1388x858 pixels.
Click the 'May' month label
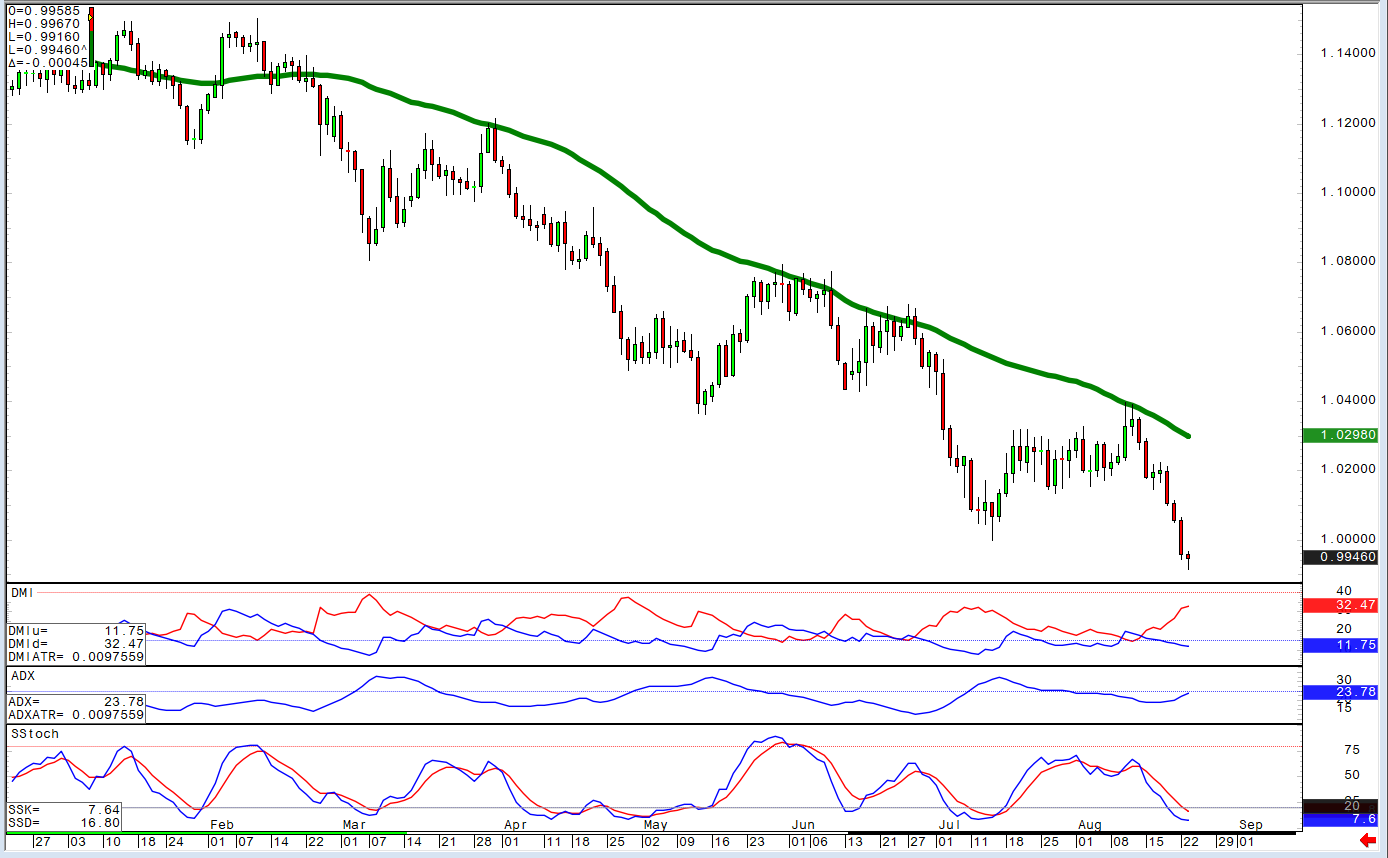655,825
